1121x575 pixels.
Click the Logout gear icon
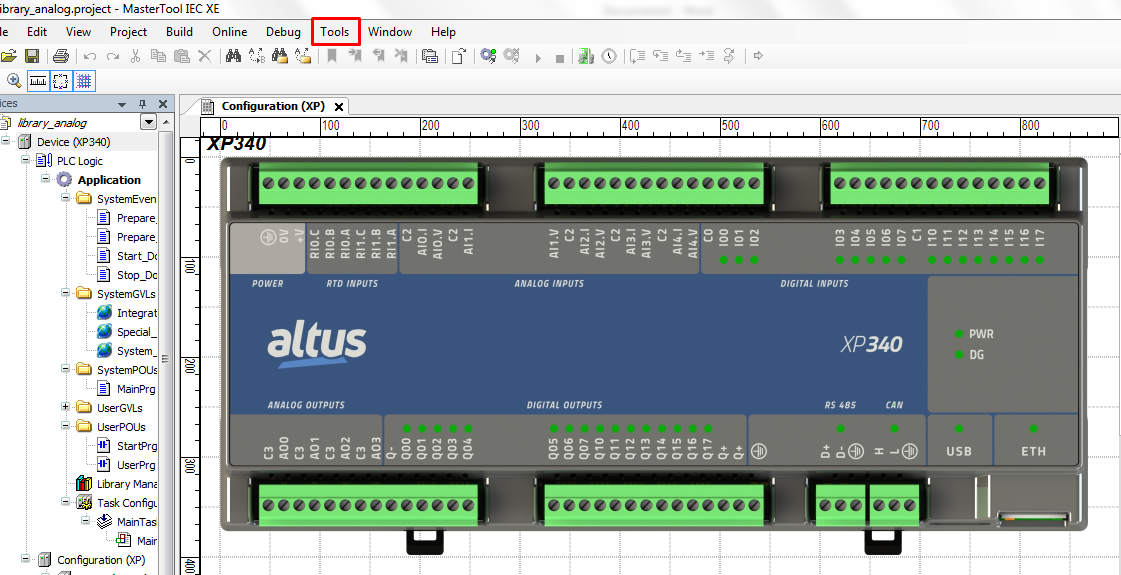click(511, 56)
